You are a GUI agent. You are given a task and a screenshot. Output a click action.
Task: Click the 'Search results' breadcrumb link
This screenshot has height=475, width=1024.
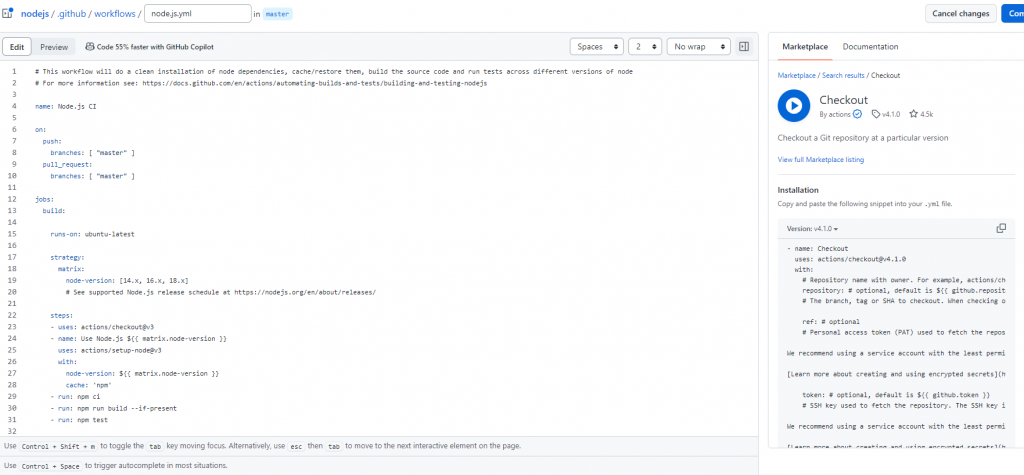click(x=843, y=76)
